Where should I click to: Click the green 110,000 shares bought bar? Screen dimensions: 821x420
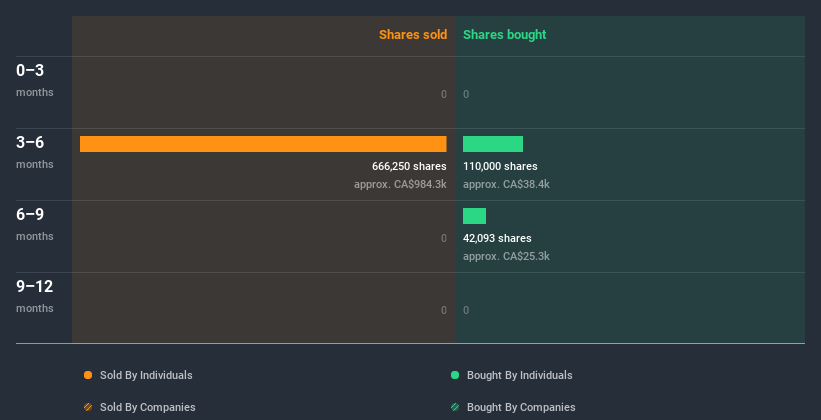tap(493, 144)
